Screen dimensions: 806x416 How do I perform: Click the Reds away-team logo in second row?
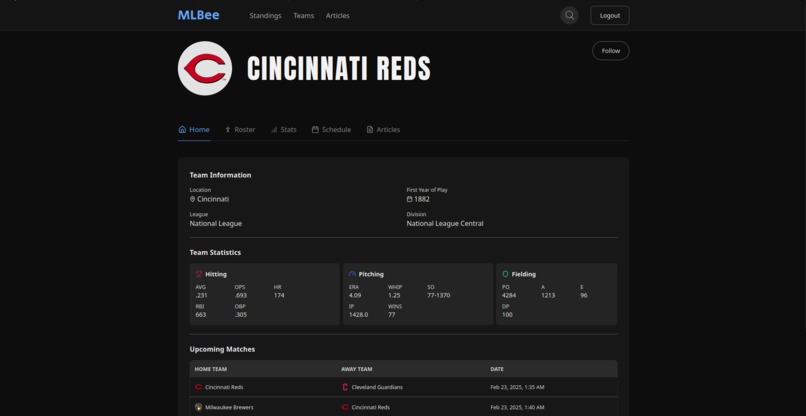point(345,407)
